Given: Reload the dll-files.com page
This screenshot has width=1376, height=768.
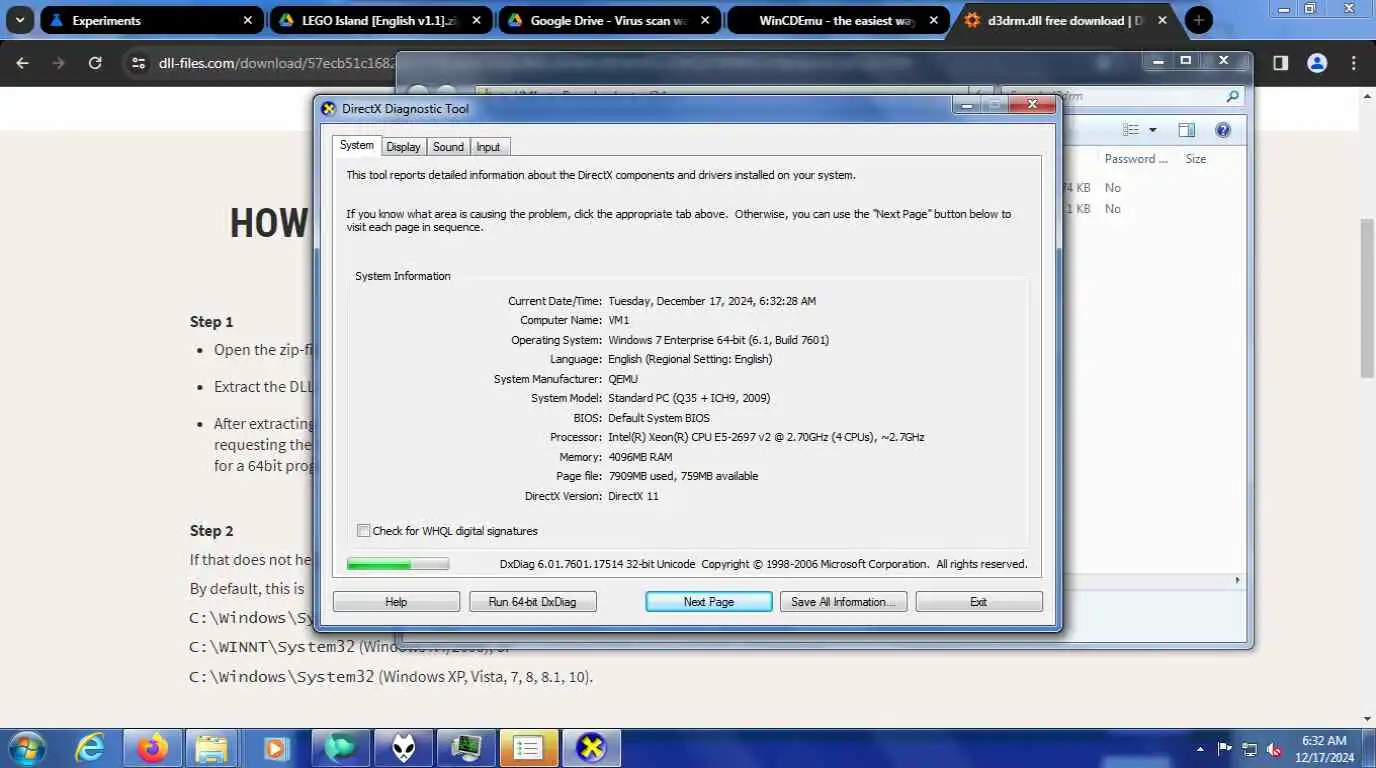Looking at the screenshot, I should pyautogui.click(x=95, y=63).
